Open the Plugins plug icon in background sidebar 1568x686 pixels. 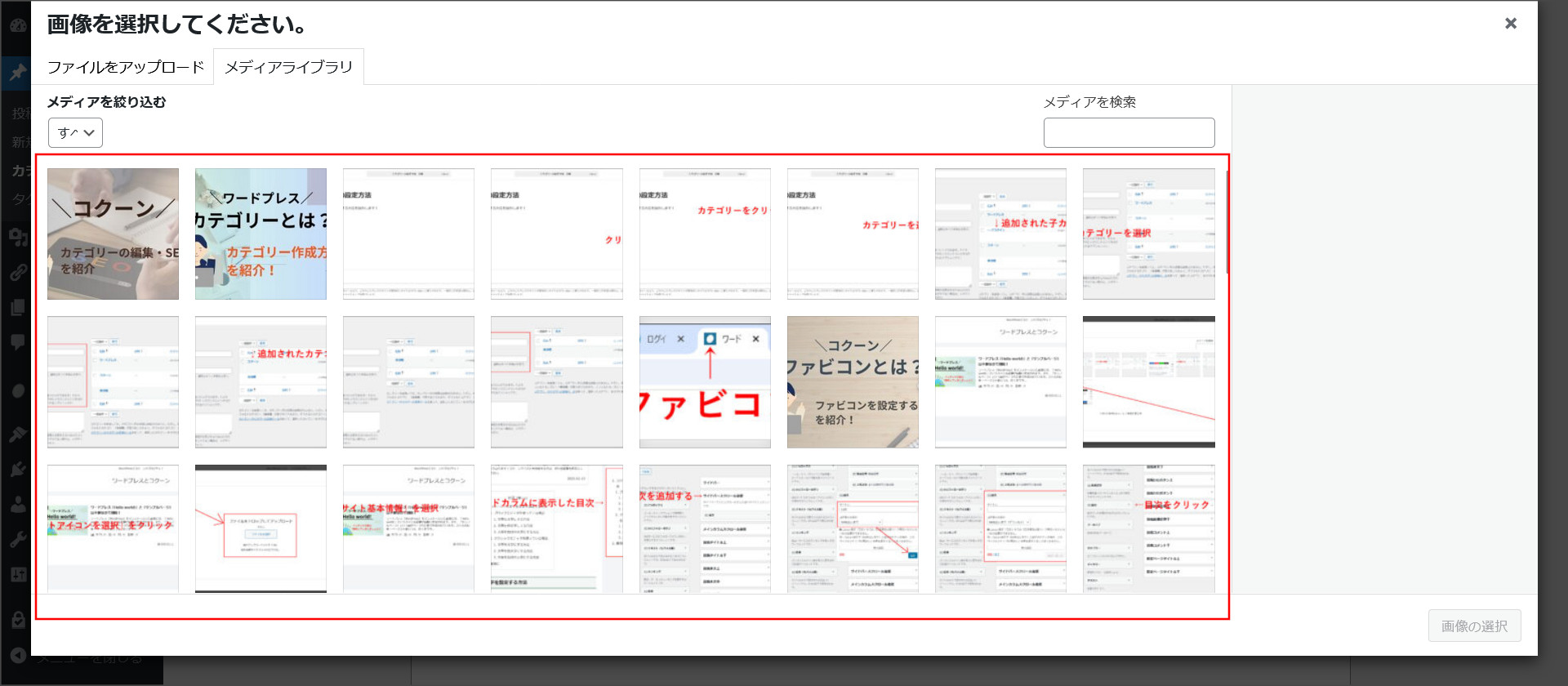17,469
